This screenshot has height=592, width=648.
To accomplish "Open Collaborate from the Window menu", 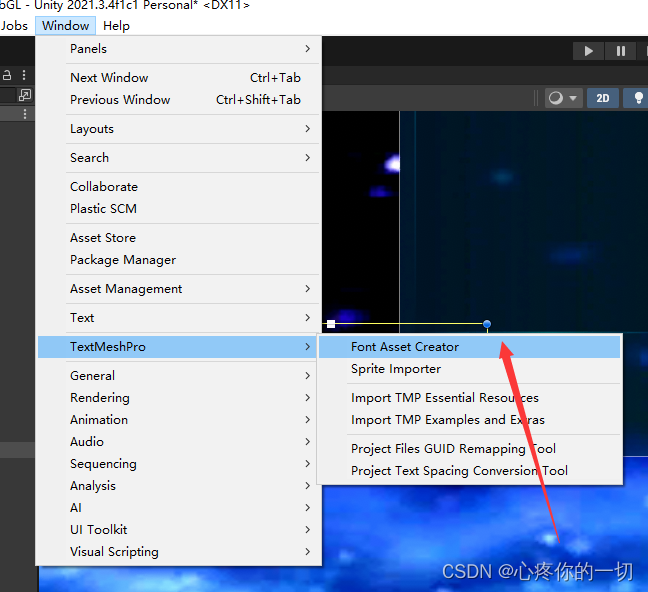I will tap(179, 186).
